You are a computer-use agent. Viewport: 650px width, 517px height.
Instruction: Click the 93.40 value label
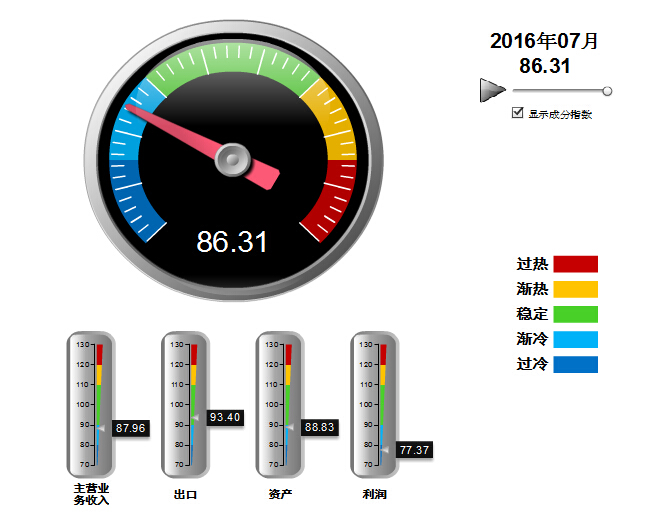[225, 417]
